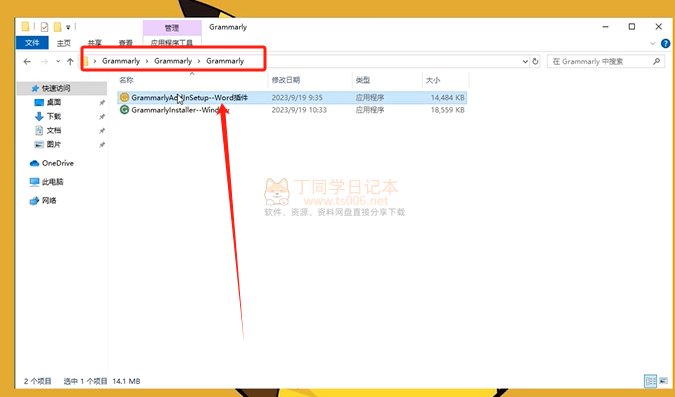Switch to the 查看 ribbon tab
The image size is (675, 397).
tap(125, 43)
